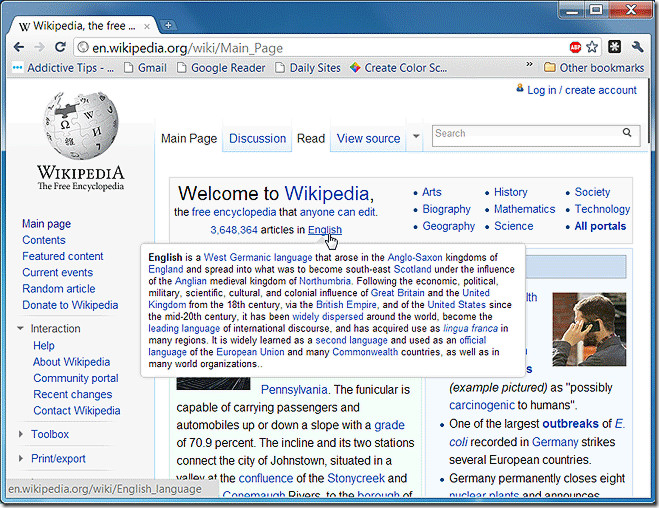Open West Germanic language link in popup
Viewport: 659px width, 508px height.
pos(258,257)
